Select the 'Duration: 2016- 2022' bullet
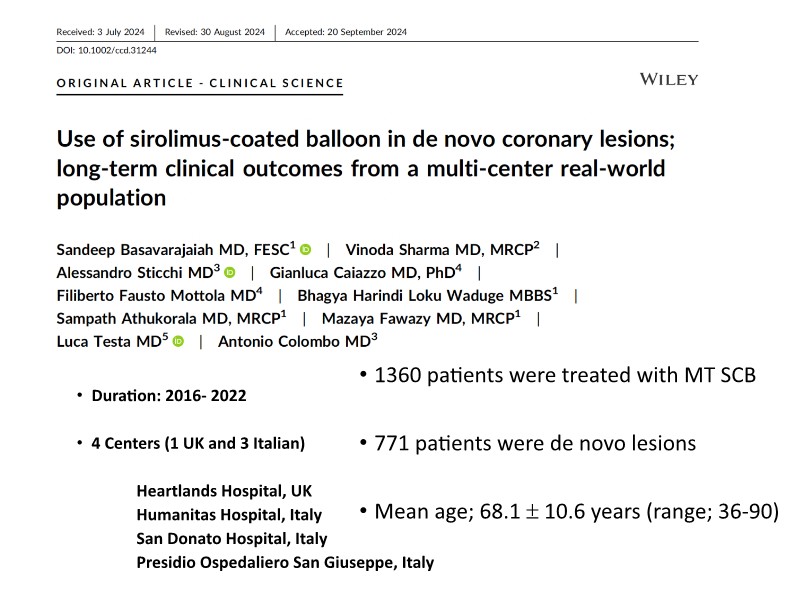This screenshot has width=800, height=600. [x=168, y=395]
